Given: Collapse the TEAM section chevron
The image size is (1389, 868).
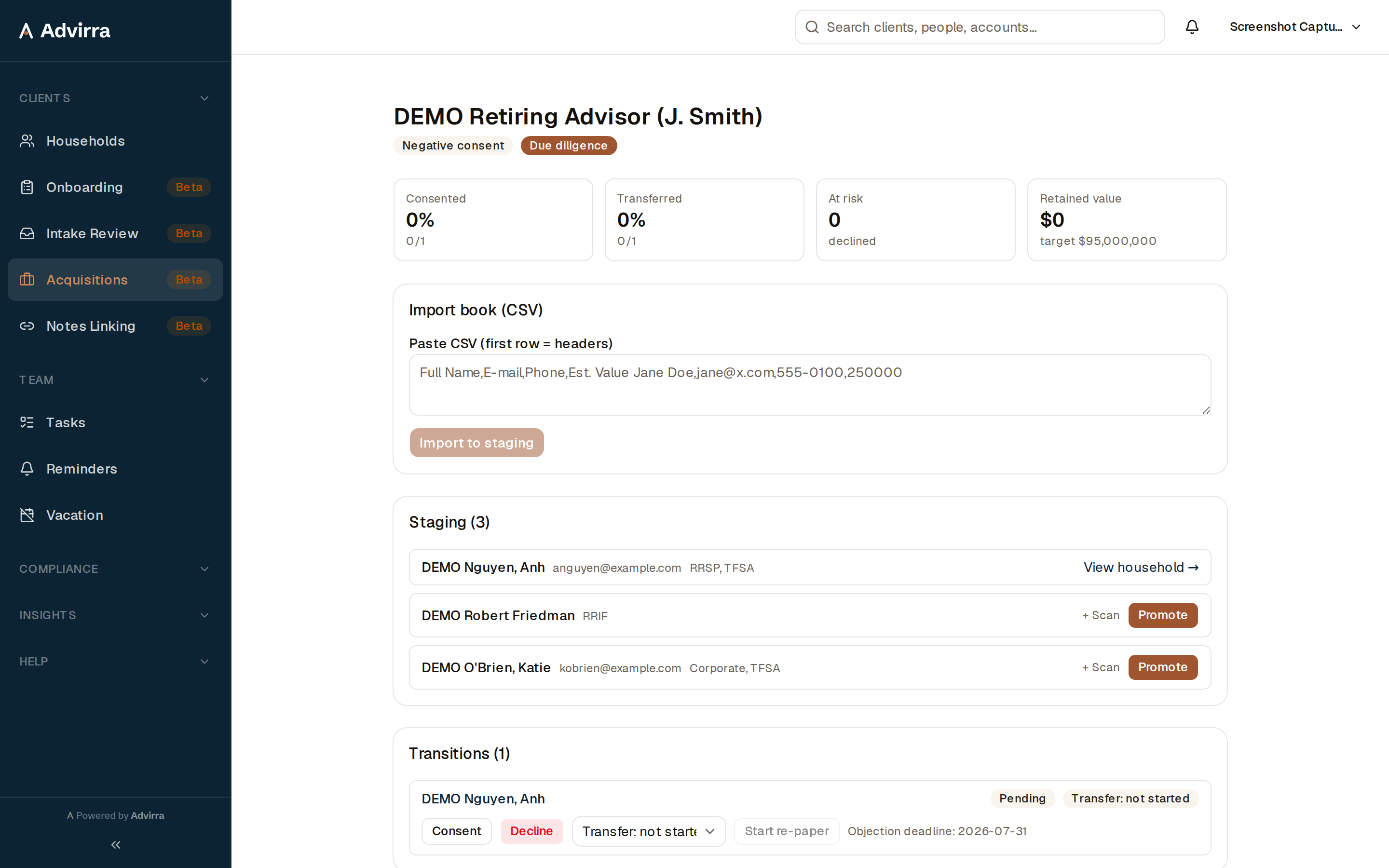Looking at the screenshot, I should pyautogui.click(x=204, y=380).
